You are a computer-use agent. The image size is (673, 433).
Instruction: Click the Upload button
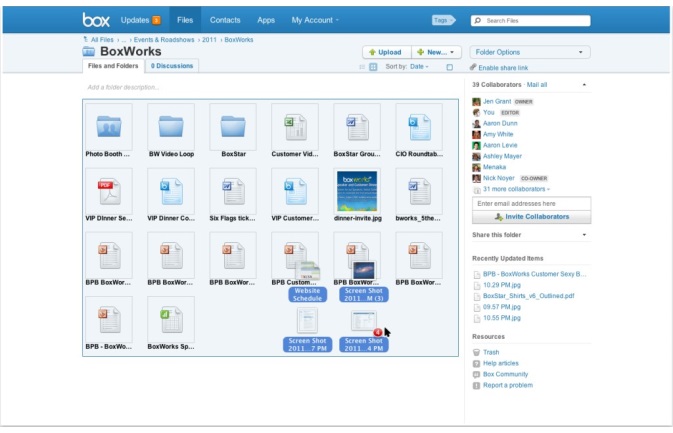coord(387,52)
